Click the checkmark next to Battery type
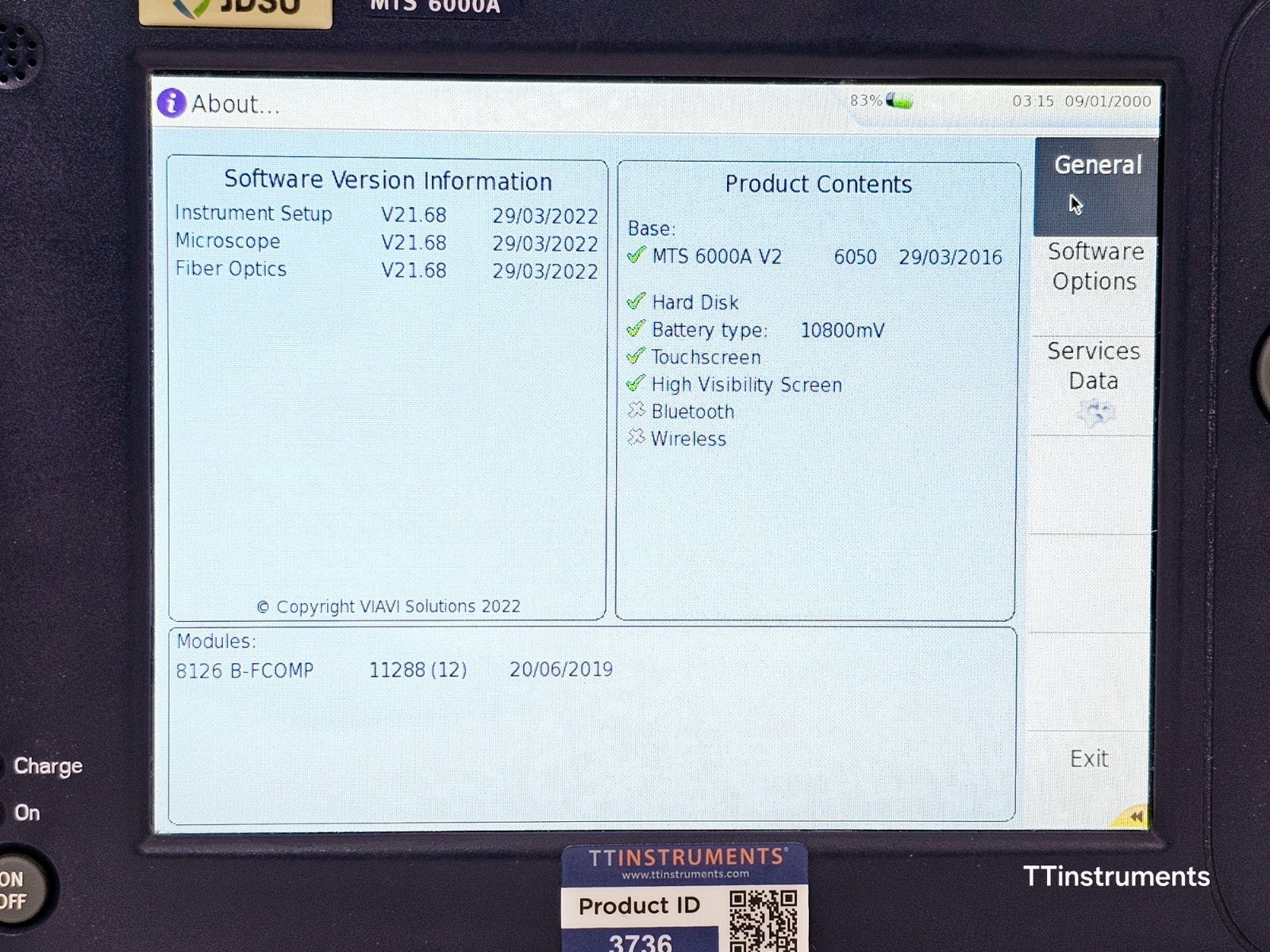The width and height of the screenshot is (1270, 952). [x=636, y=328]
